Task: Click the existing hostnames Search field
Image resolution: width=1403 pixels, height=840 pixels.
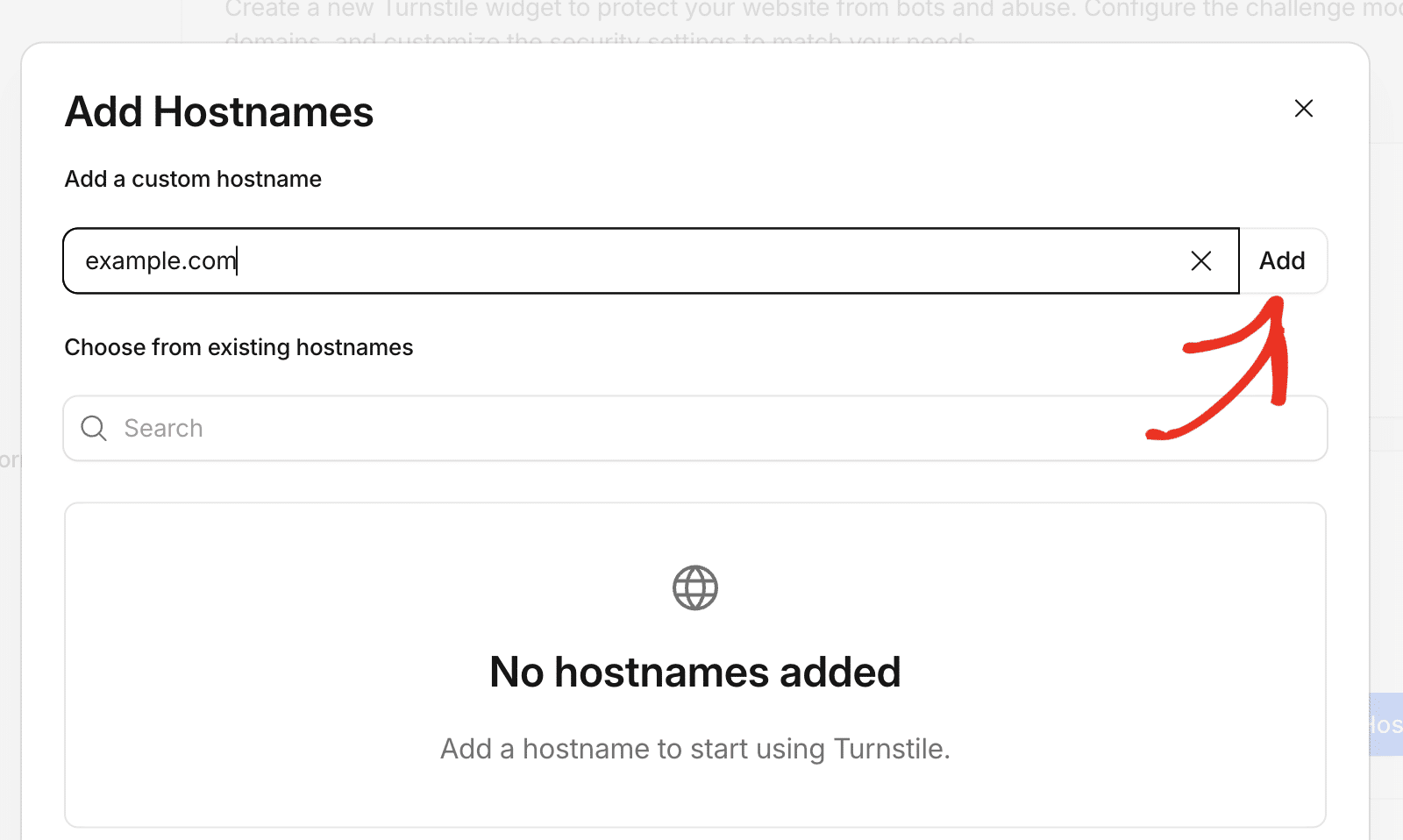Action: coord(695,428)
